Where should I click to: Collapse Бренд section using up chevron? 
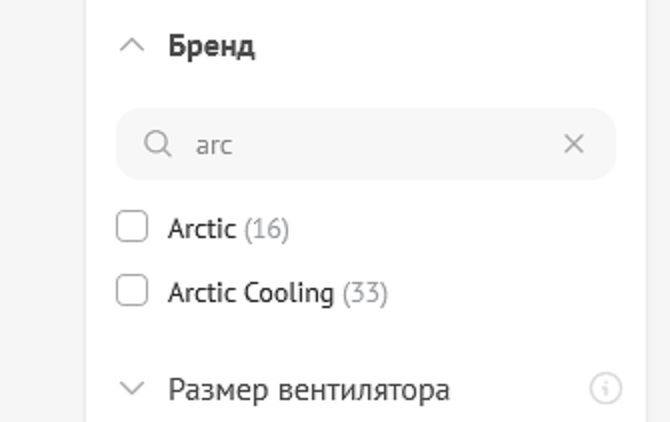(x=132, y=46)
